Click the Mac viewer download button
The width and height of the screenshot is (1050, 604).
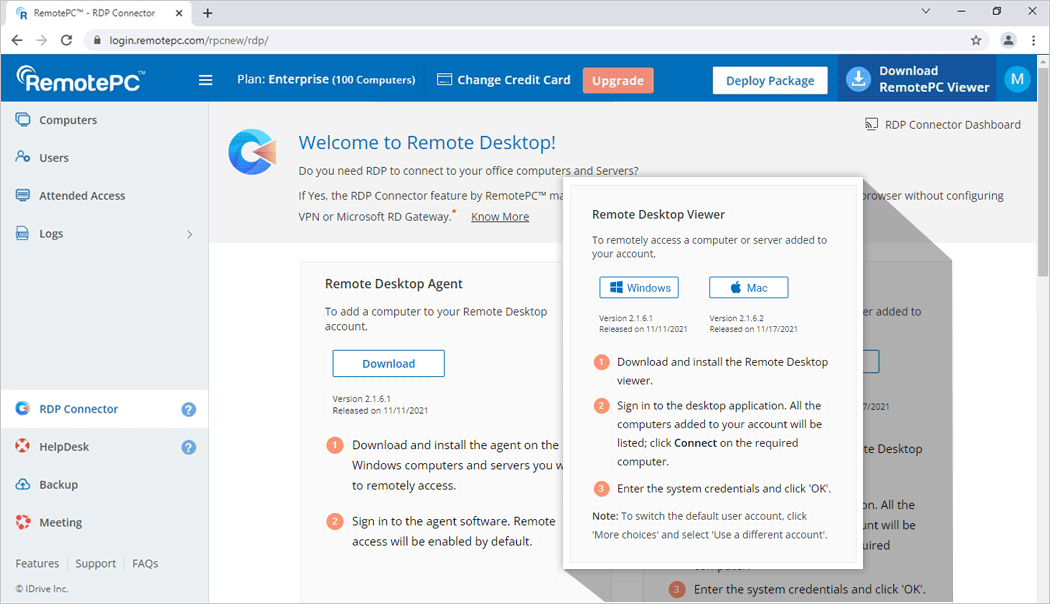(x=748, y=288)
